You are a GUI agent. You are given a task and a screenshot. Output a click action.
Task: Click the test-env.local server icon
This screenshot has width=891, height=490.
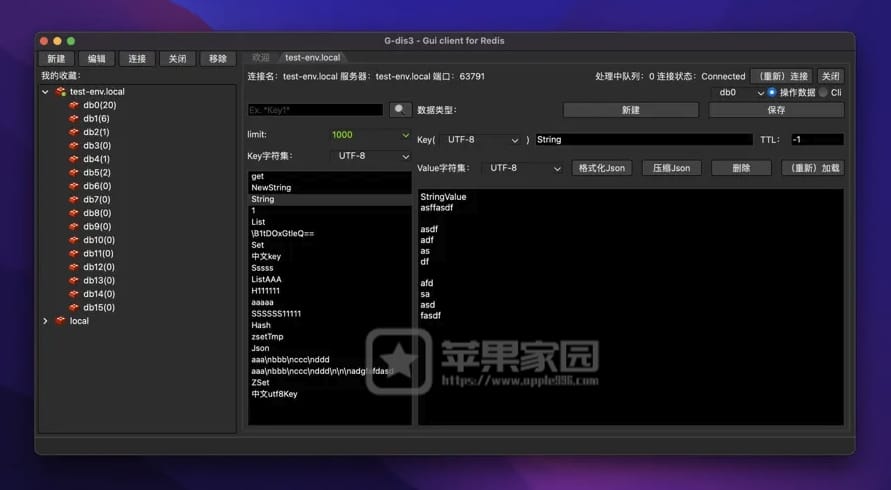[61, 92]
